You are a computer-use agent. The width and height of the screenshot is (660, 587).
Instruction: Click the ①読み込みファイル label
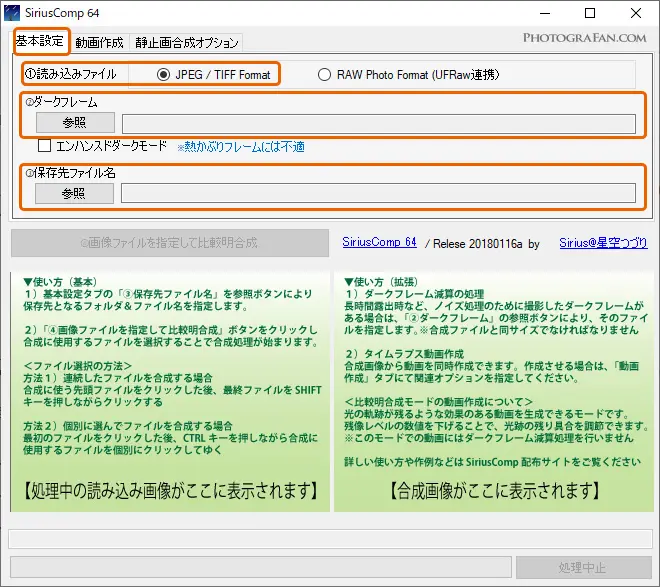coord(71,74)
